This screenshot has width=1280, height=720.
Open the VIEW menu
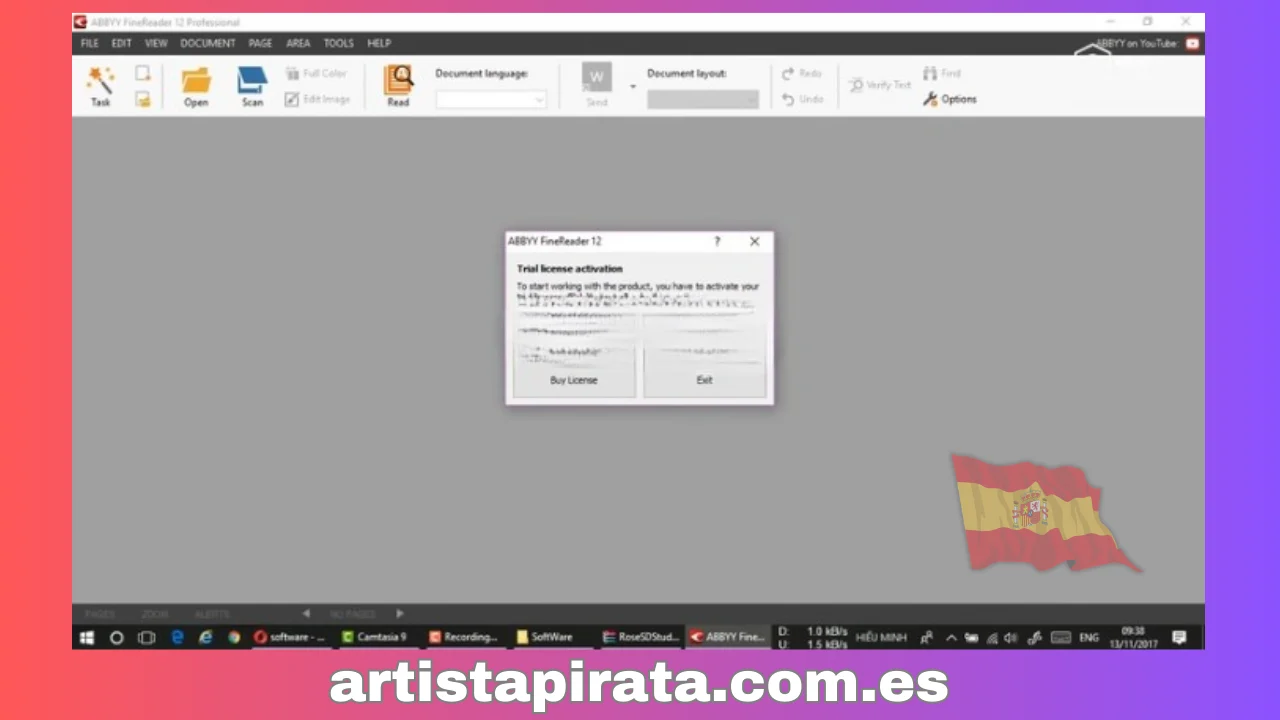coord(156,43)
